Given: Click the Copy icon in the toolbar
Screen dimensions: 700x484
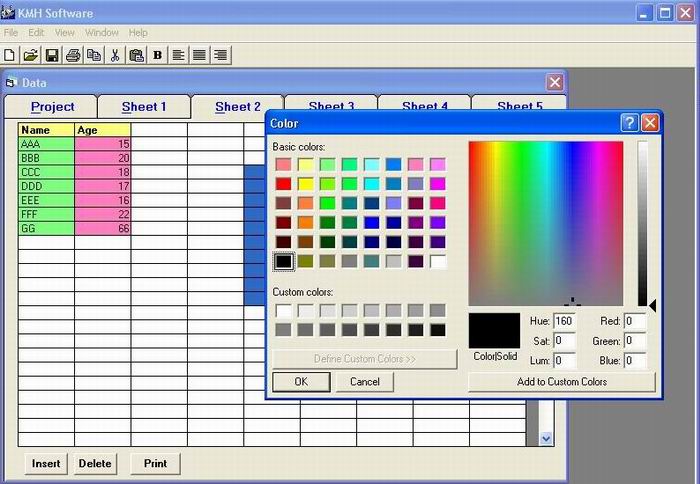Looking at the screenshot, I should point(93,55).
